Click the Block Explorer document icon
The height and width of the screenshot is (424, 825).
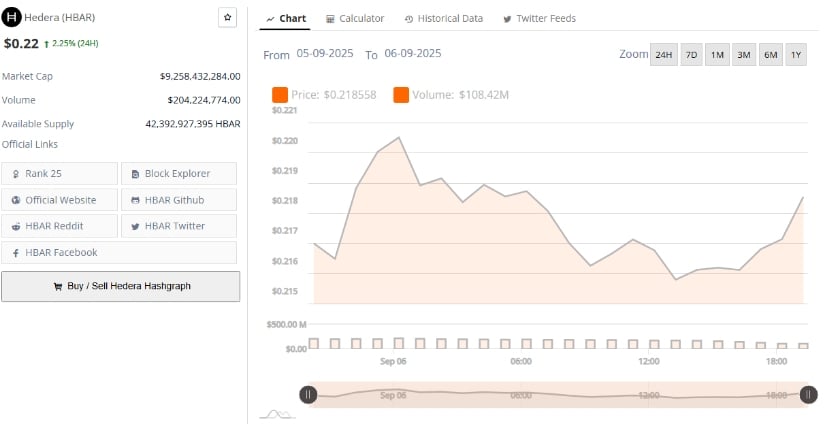[x=136, y=174]
